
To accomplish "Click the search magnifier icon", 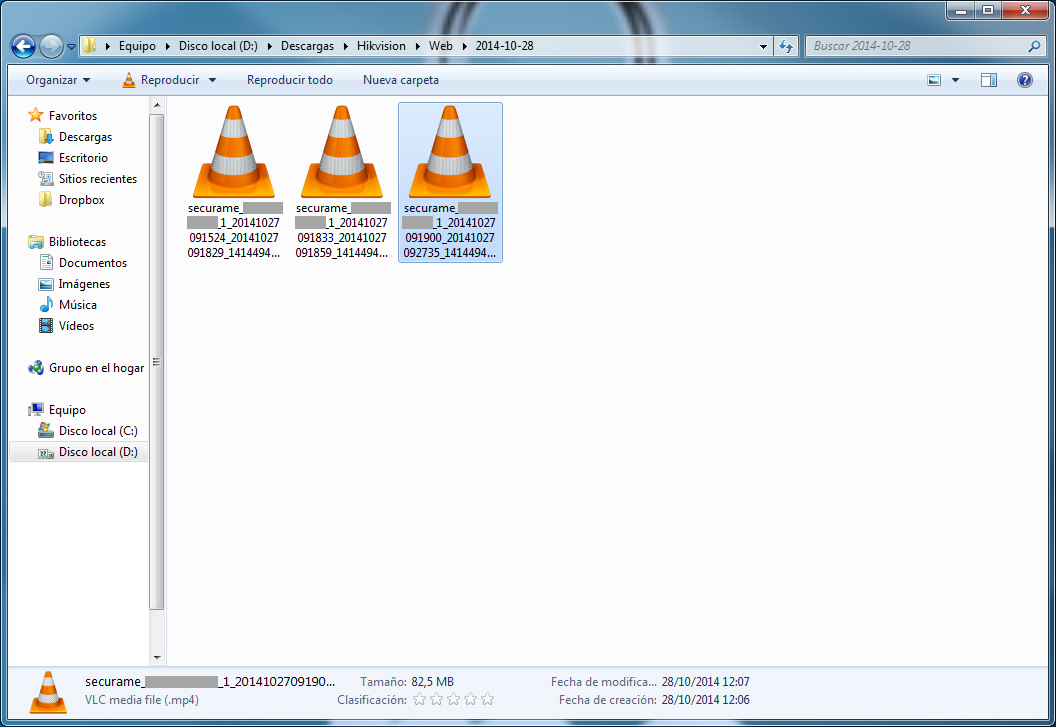I will pos(1034,46).
